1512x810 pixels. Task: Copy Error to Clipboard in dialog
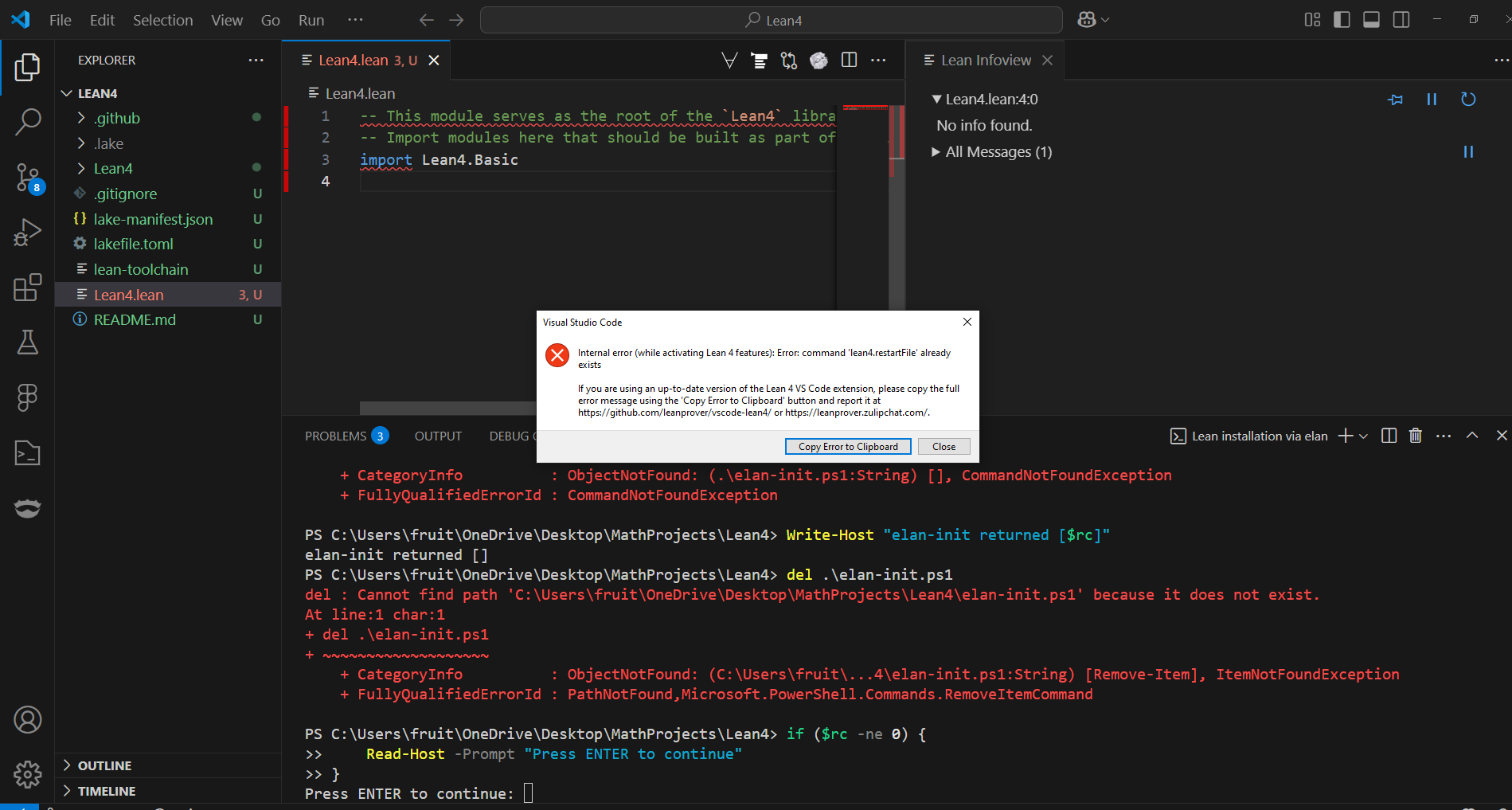[x=848, y=447]
